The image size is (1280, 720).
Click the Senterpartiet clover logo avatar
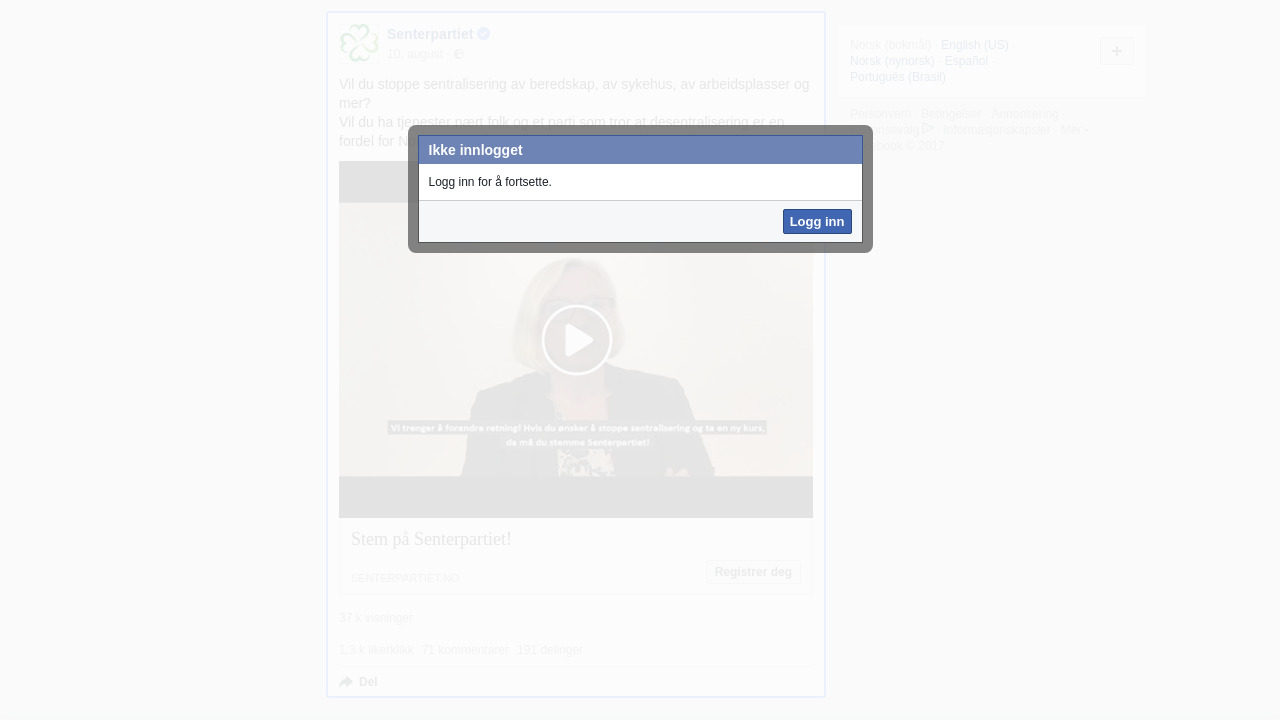(359, 43)
